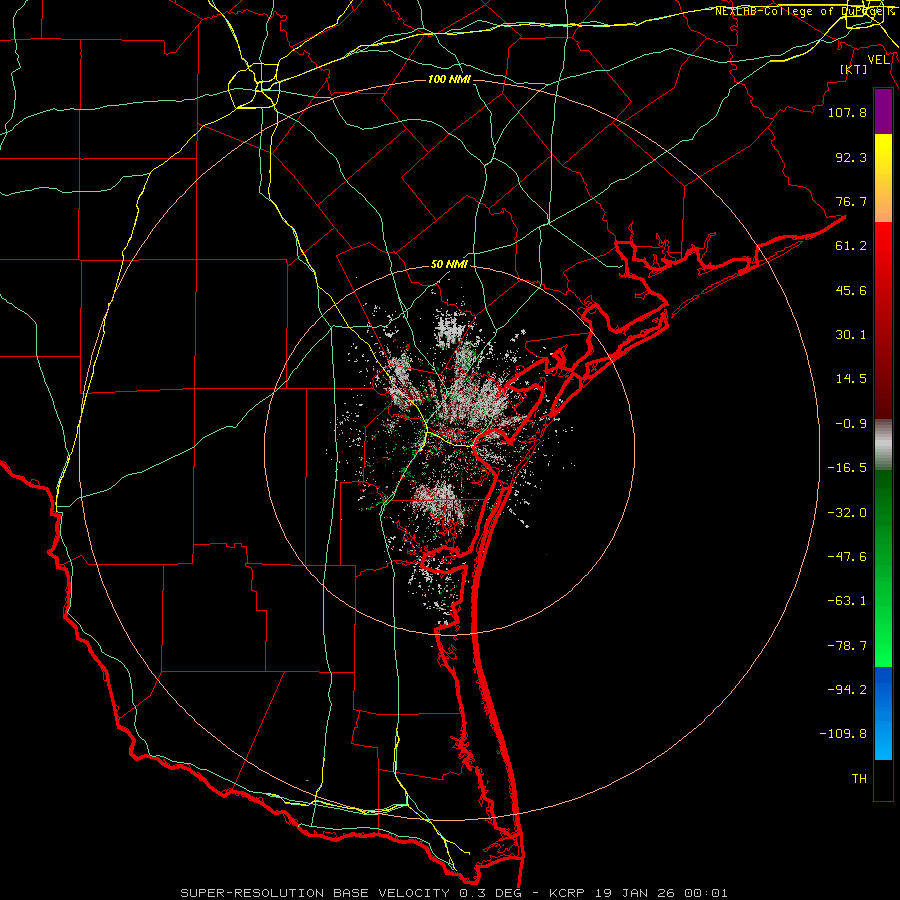
Task: Click the -32.0 velocity scale value
Action: click(847, 513)
